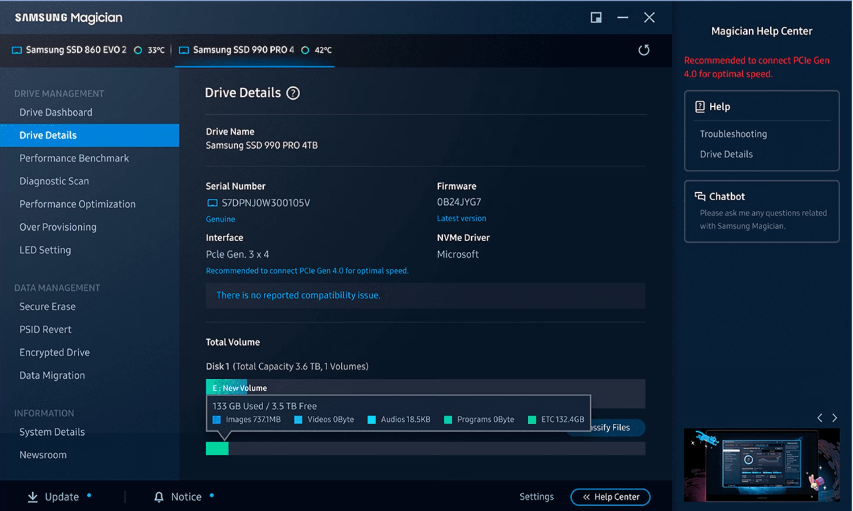Viewport: 853px width, 511px height.
Task: Collapse the Help Center panel
Action: [610, 497]
